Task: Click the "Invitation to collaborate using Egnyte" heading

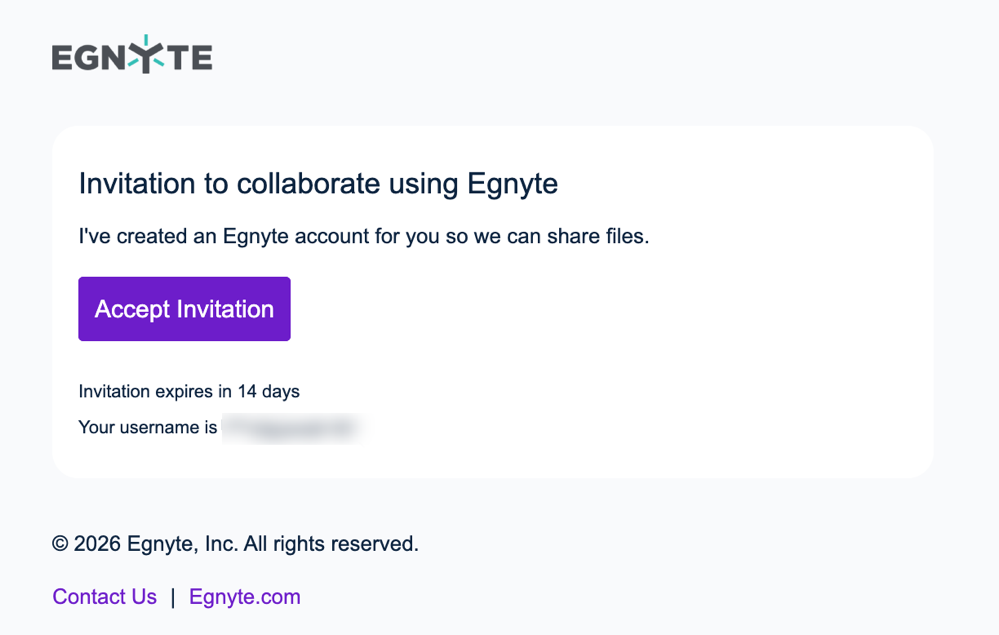Action: click(318, 184)
